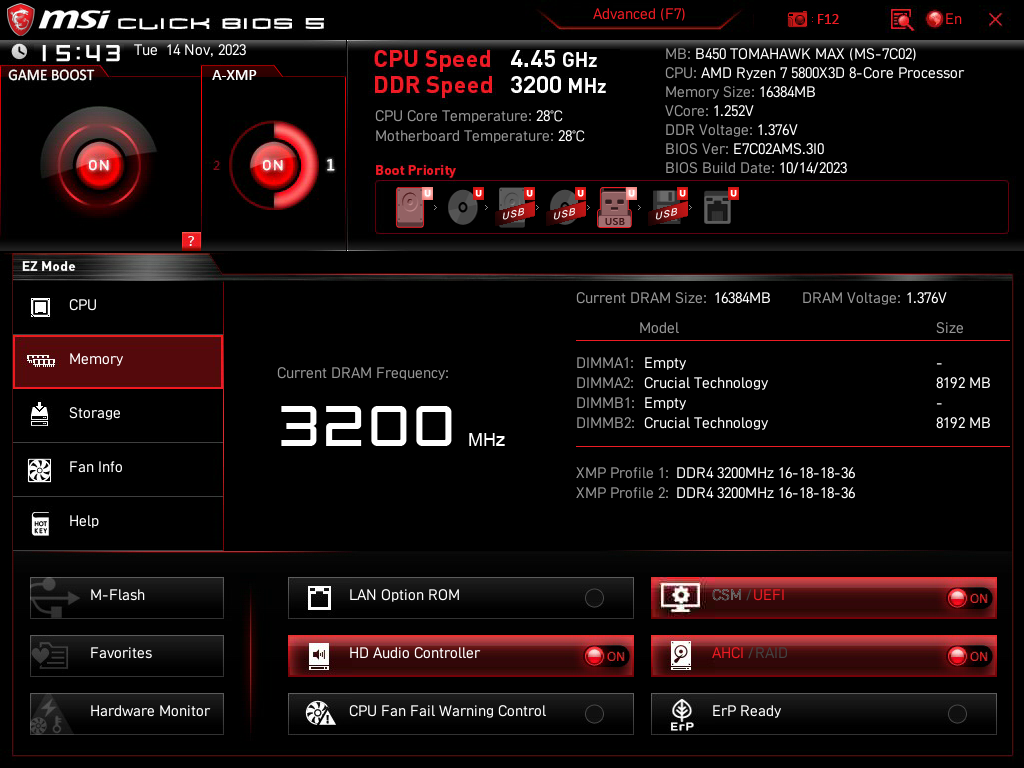Take a screenshot with F12 camera icon
1024x768 pixels.
click(x=797, y=19)
